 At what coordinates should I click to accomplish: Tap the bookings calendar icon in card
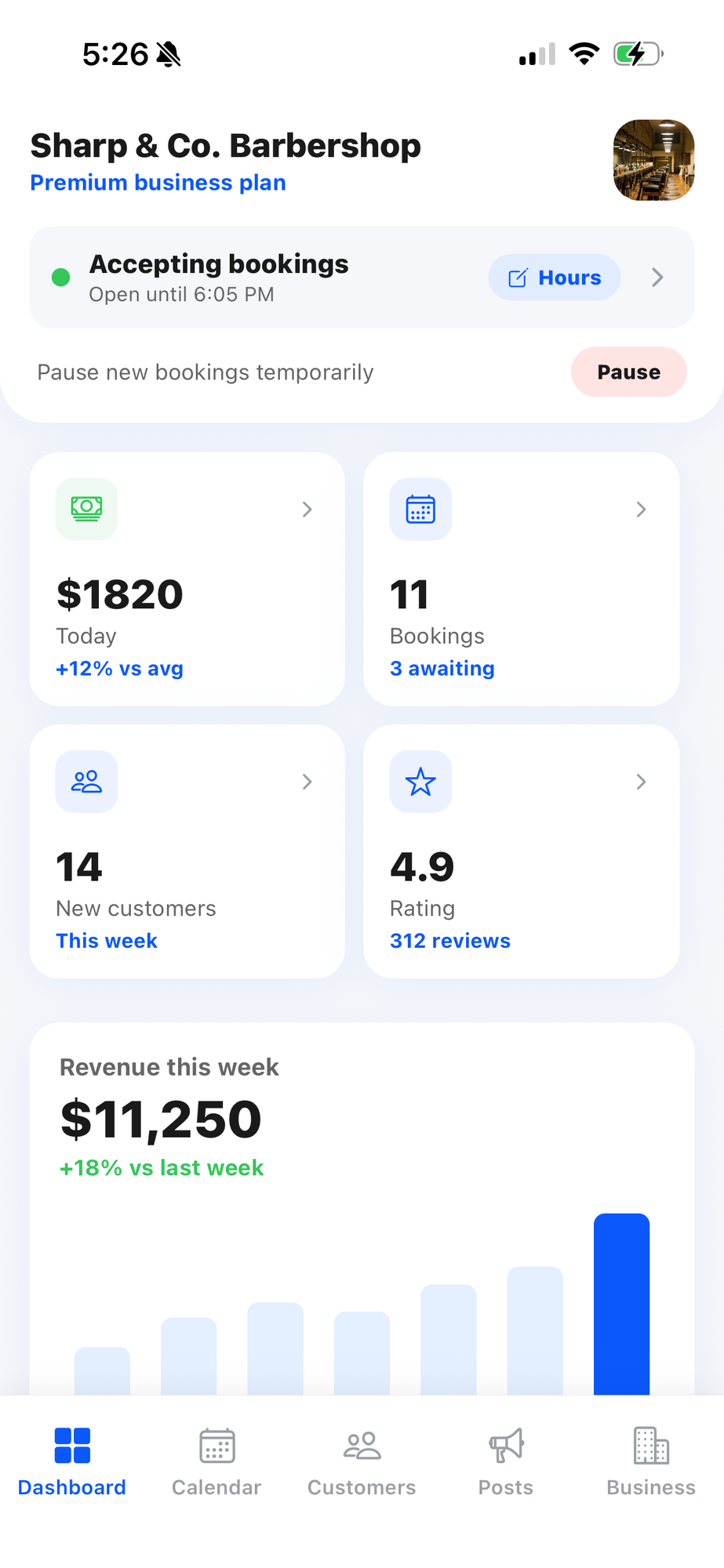click(x=420, y=509)
